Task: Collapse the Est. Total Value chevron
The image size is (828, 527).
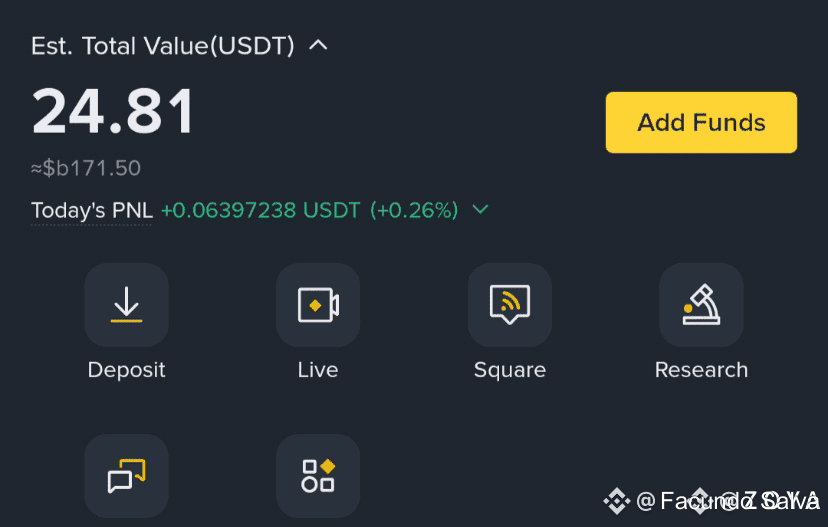Action: tap(318, 45)
